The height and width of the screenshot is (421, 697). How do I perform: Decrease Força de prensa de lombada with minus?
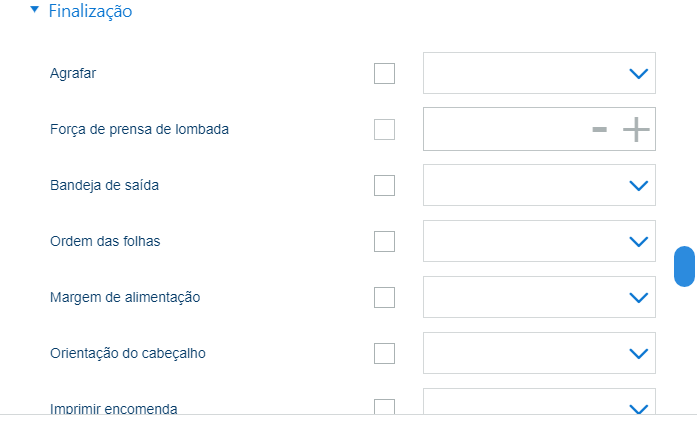(599, 130)
